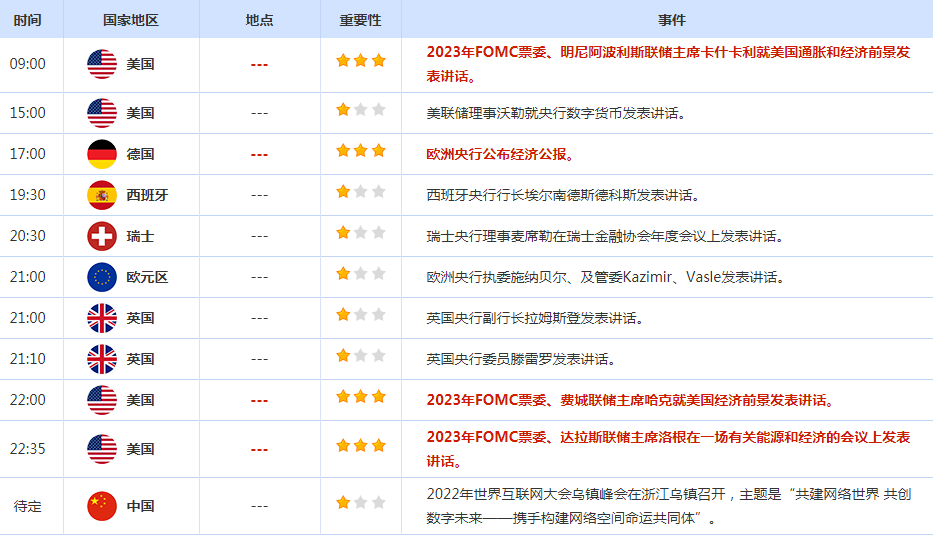Click the 19:30 time cell
Screen dimensions: 933x535
27,195
